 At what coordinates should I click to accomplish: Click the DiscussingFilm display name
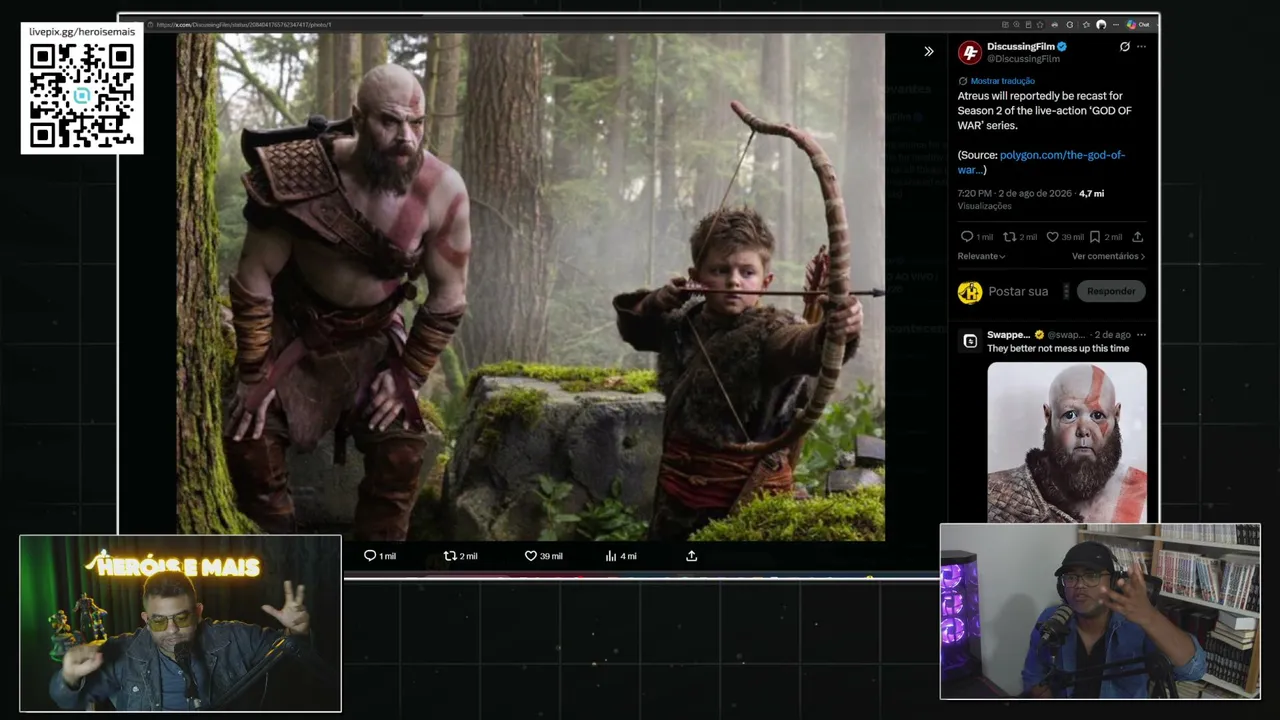(1021, 47)
